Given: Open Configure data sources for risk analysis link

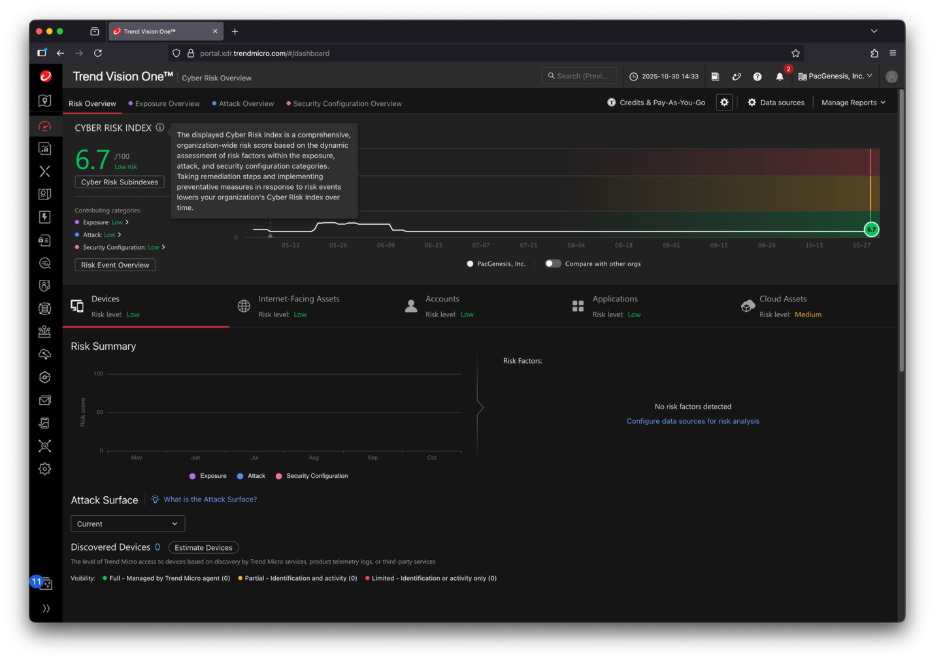Looking at the screenshot, I should 692,421.
